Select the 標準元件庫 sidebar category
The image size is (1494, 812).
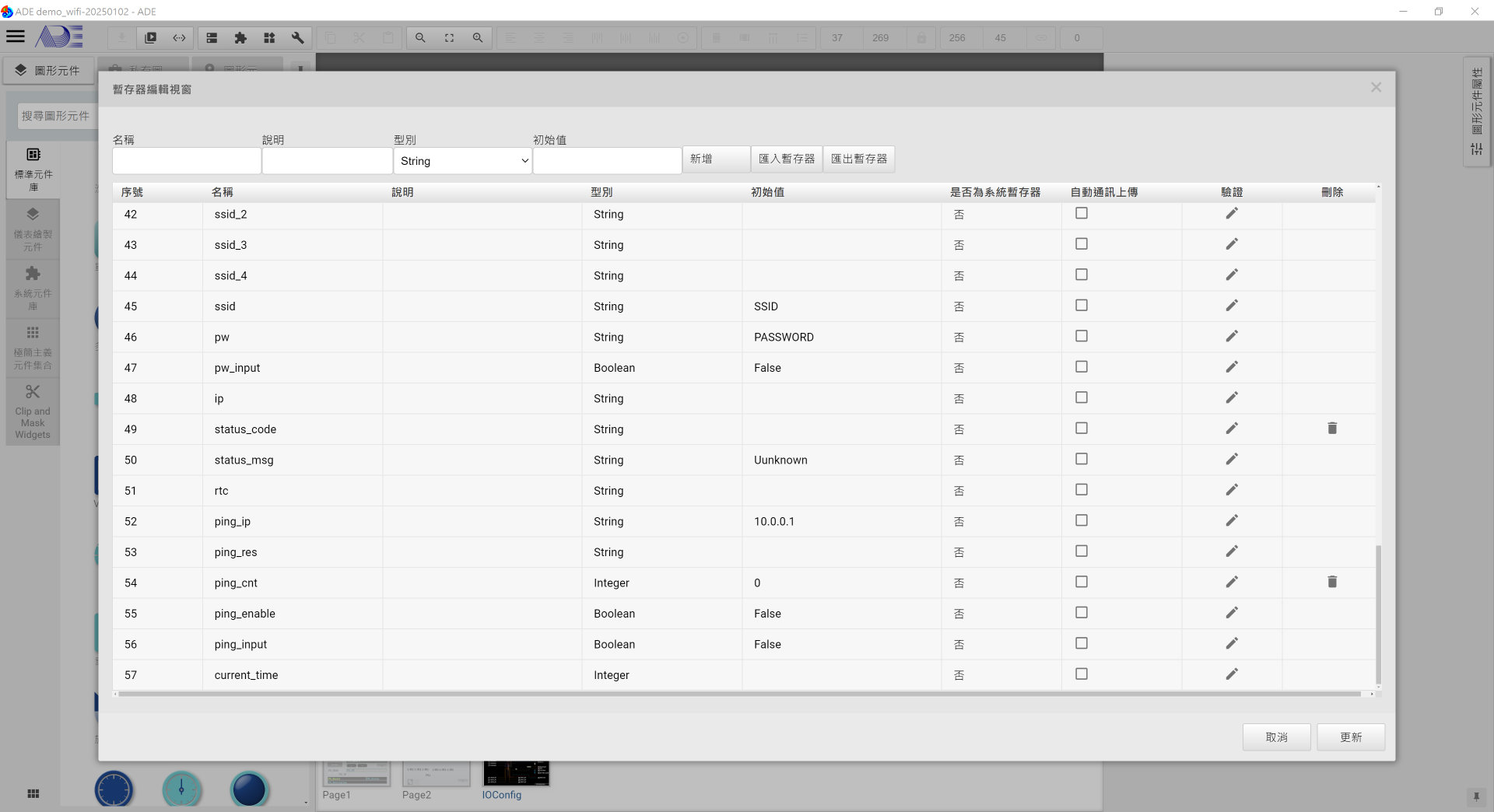point(33,168)
